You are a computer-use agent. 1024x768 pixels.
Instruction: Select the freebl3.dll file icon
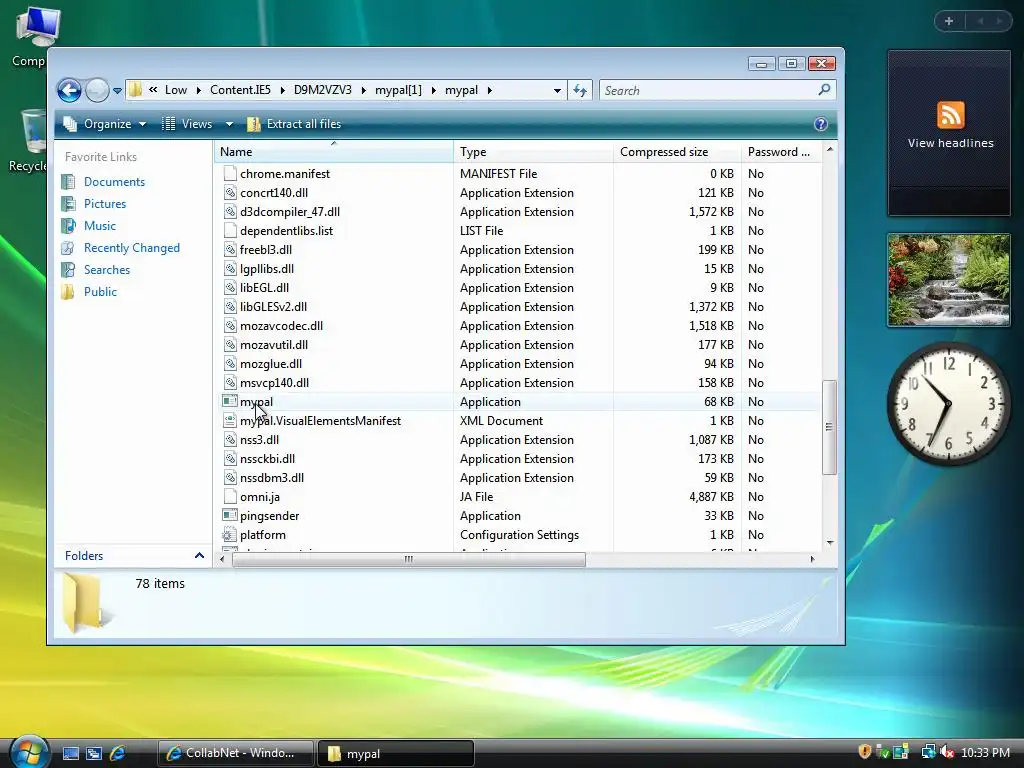(229, 249)
